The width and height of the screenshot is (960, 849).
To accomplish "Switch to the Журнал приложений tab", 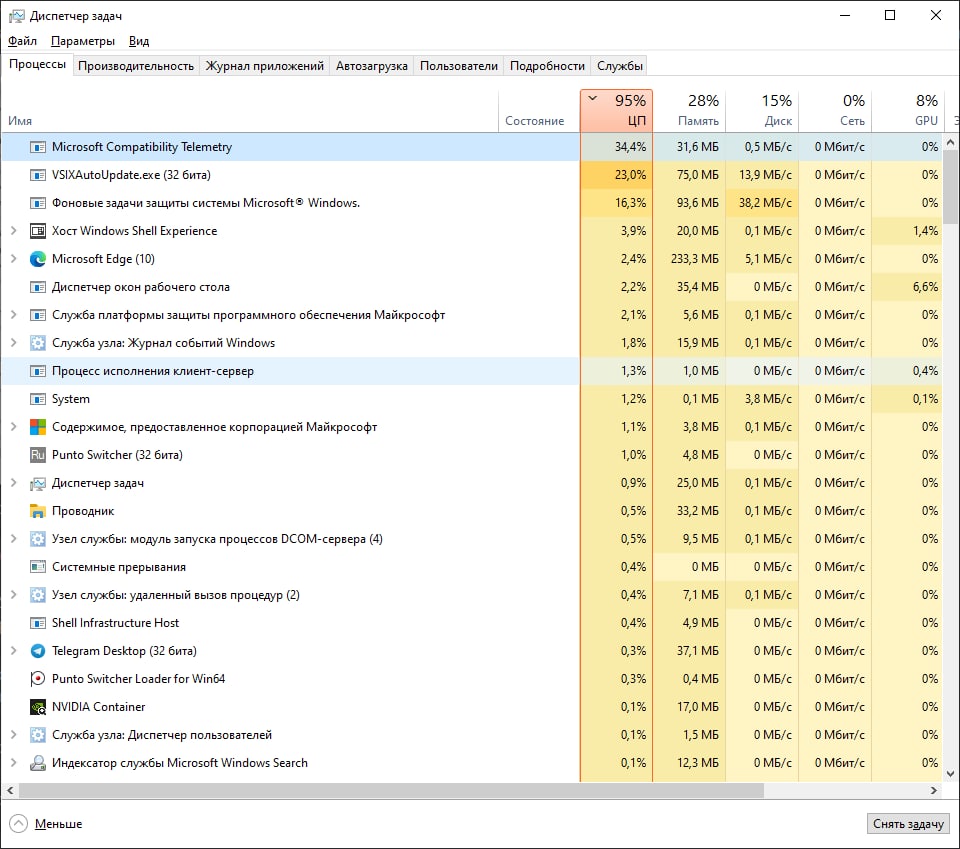I will coord(264,66).
